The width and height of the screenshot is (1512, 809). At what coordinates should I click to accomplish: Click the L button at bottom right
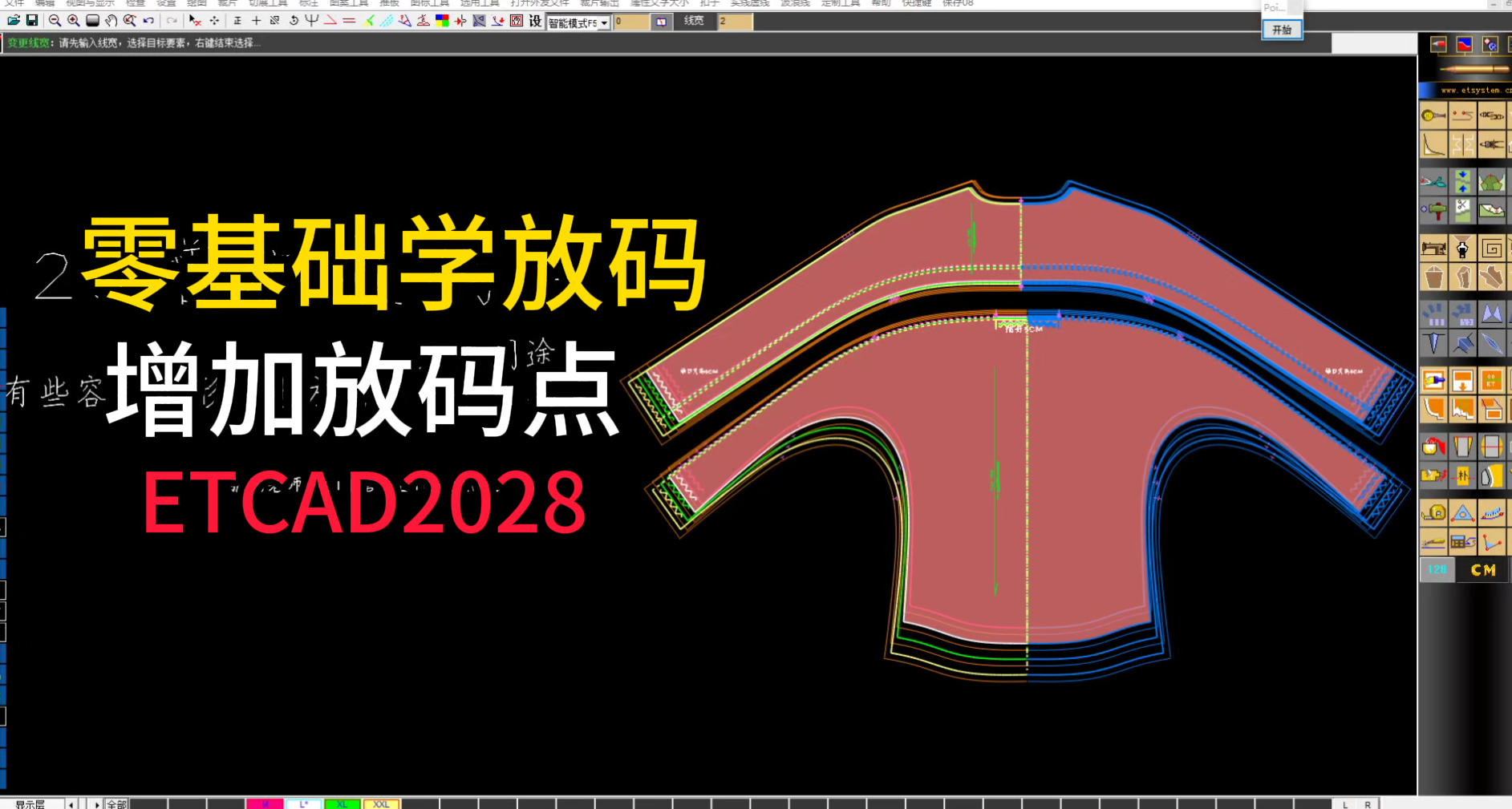click(1345, 803)
